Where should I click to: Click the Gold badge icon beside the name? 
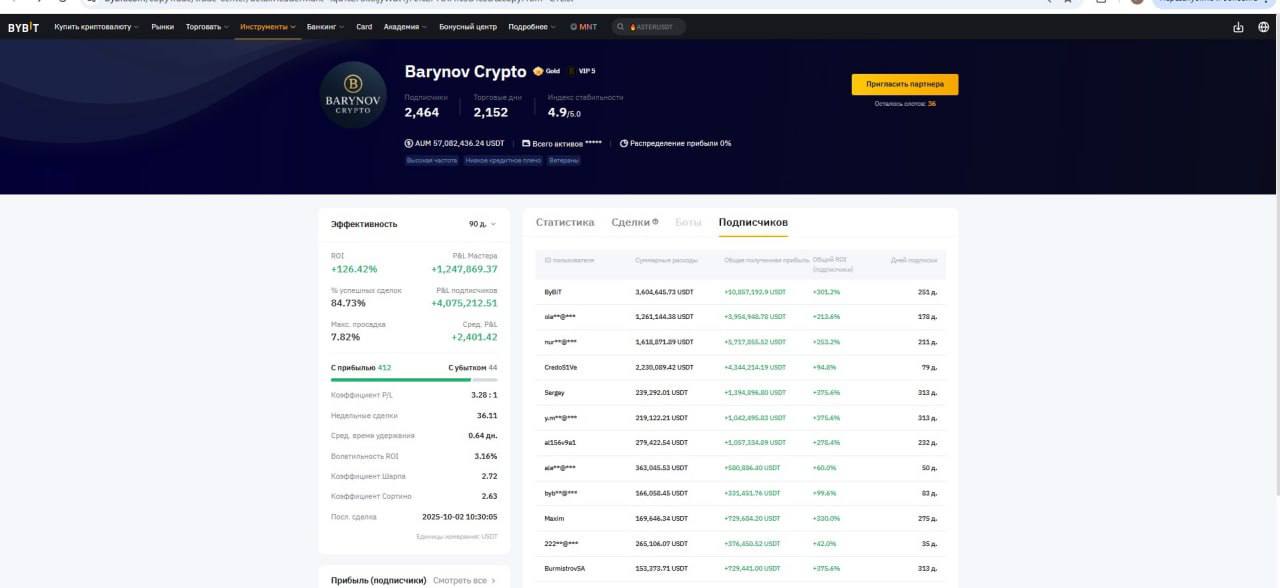pos(538,71)
